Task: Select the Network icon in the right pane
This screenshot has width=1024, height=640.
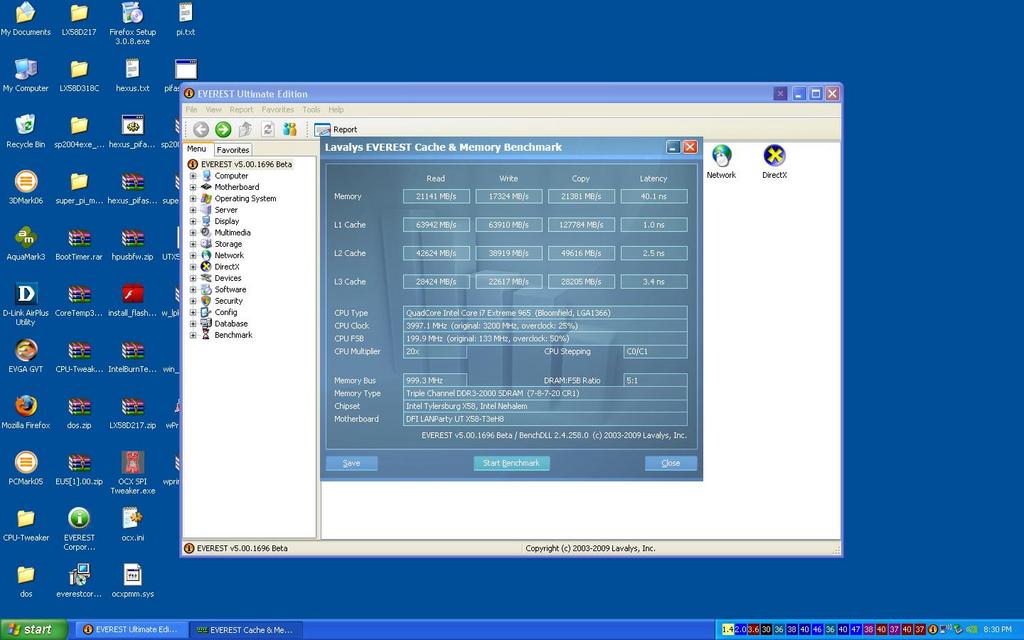Action: (x=721, y=161)
